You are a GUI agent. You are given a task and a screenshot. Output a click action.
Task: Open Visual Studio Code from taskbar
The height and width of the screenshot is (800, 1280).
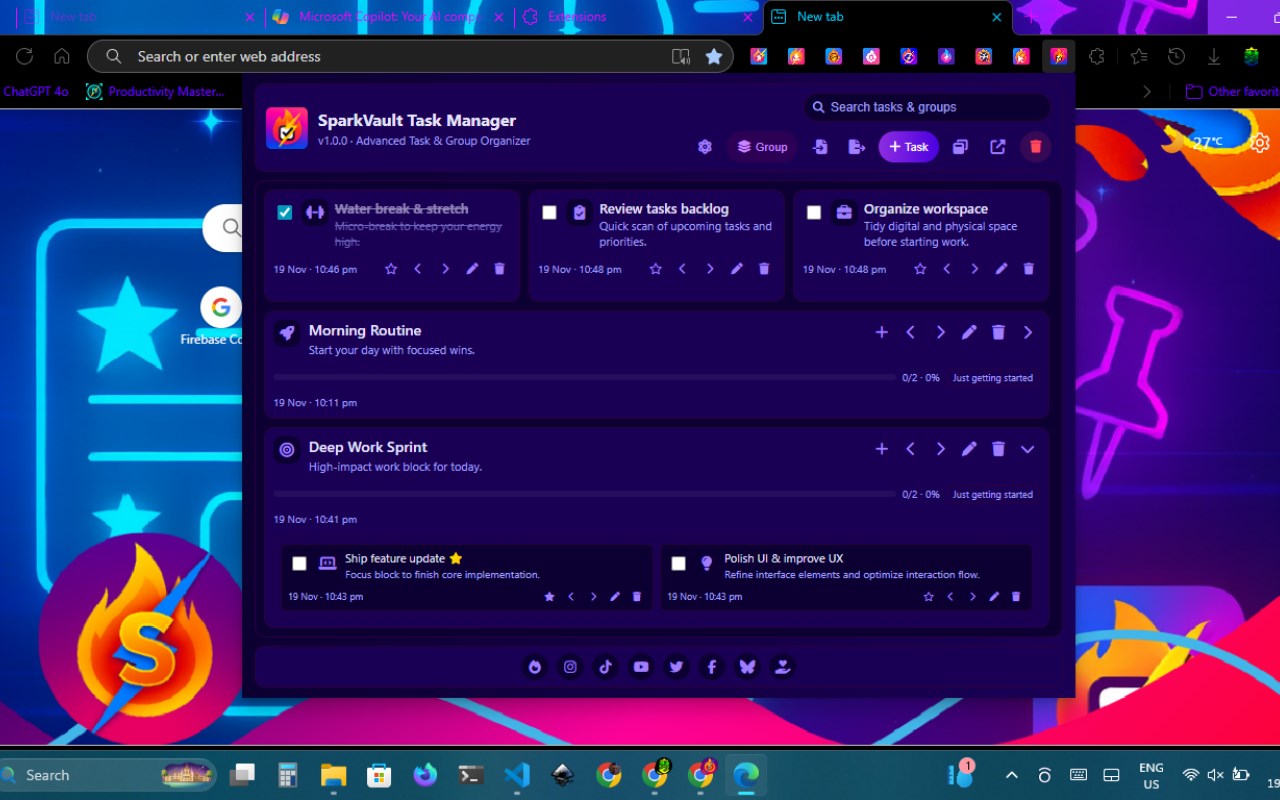tap(517, 775)
